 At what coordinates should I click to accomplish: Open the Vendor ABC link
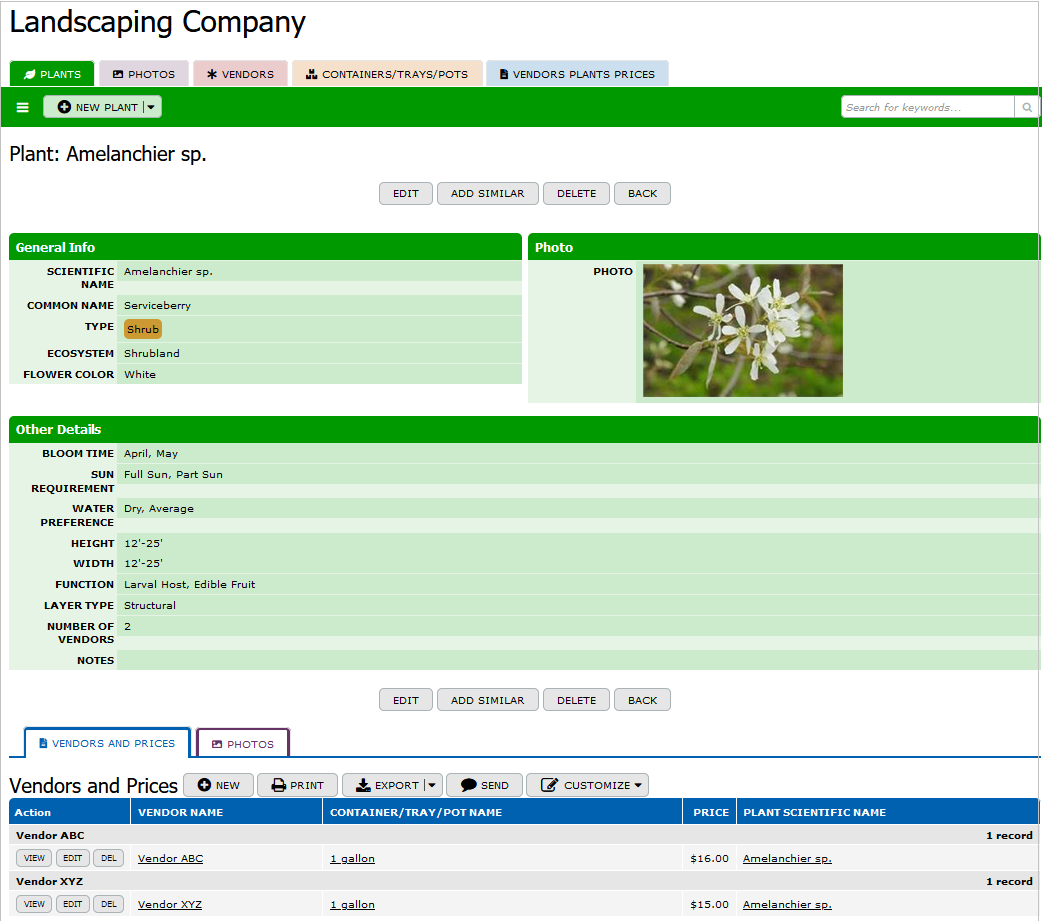click(x=170, y=858)
